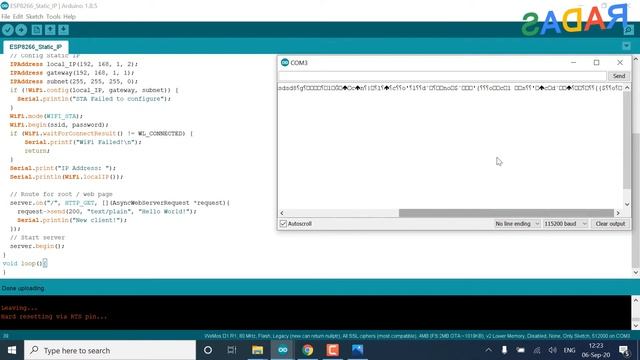
Task: Click the serial output scroll up arrow
Action: coord(627,88)
